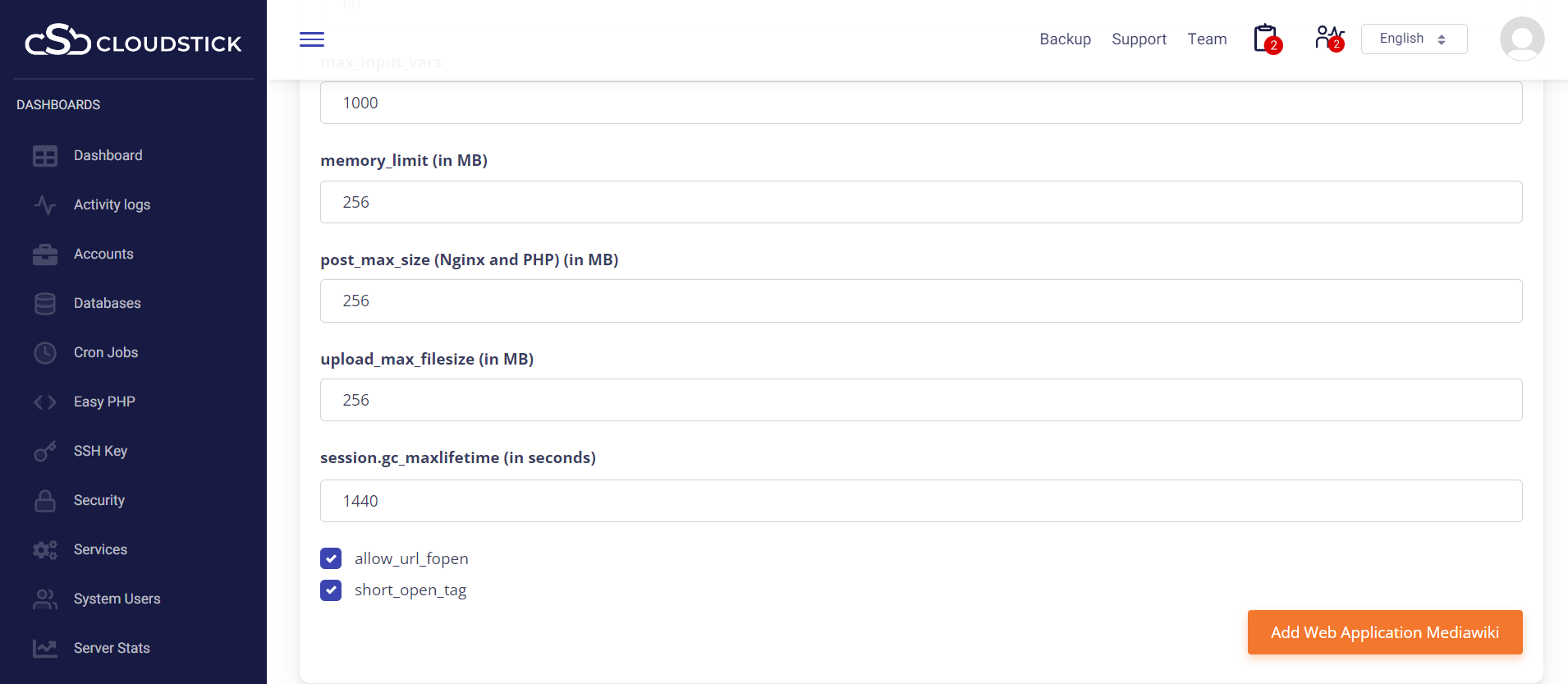Click the Cron Jobs clock icon

tap(45, 353)
